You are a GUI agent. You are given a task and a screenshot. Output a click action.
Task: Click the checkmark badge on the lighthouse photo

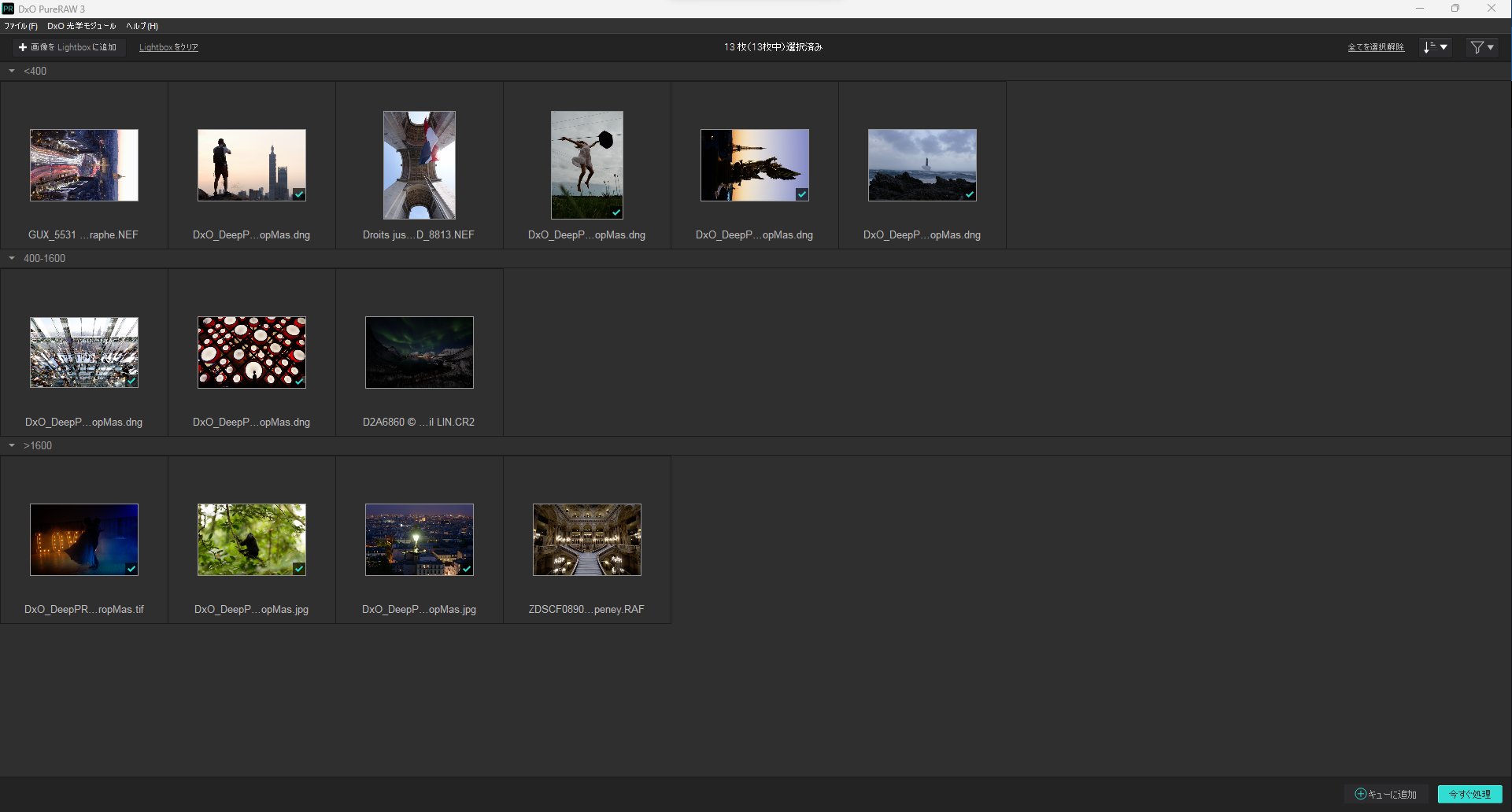coord(970,194)
